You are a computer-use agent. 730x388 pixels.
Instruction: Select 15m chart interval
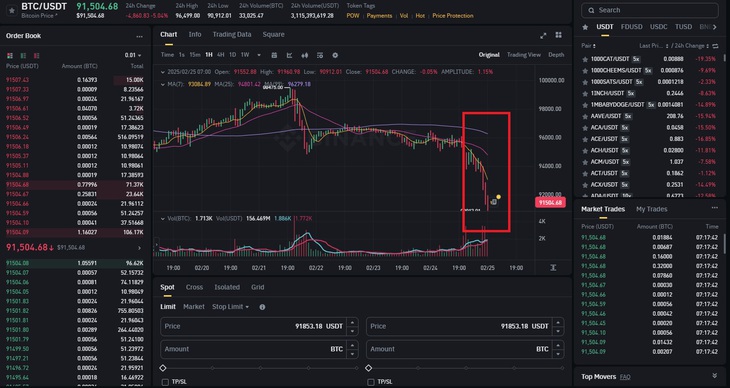click(195, 55)
